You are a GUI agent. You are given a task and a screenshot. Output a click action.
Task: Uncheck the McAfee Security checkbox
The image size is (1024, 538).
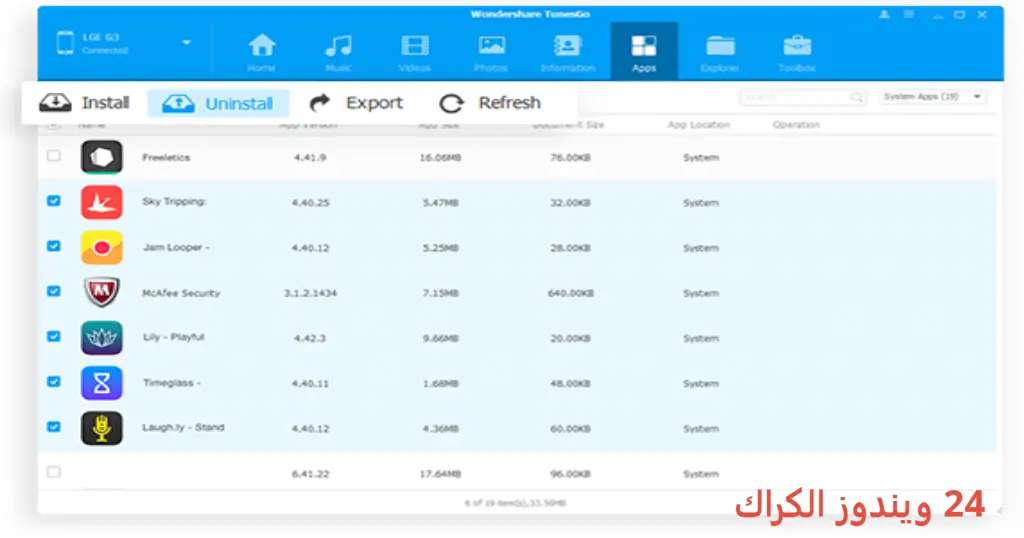coord(54,291)
